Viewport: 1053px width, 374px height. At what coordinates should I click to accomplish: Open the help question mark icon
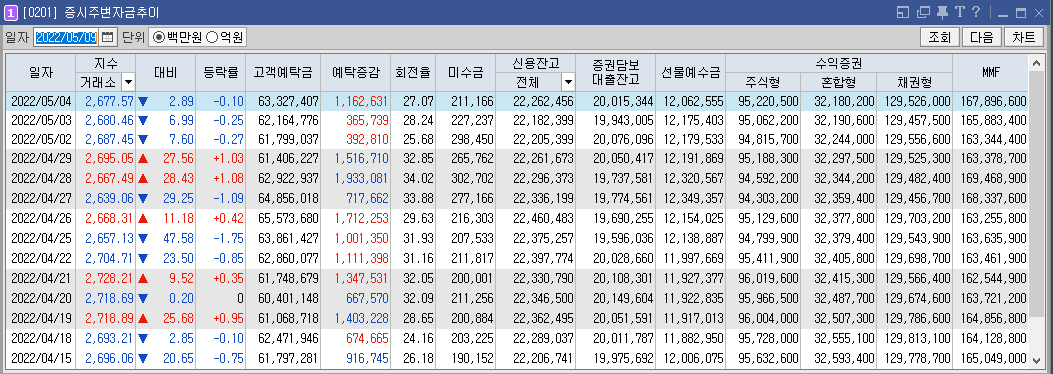976,12
